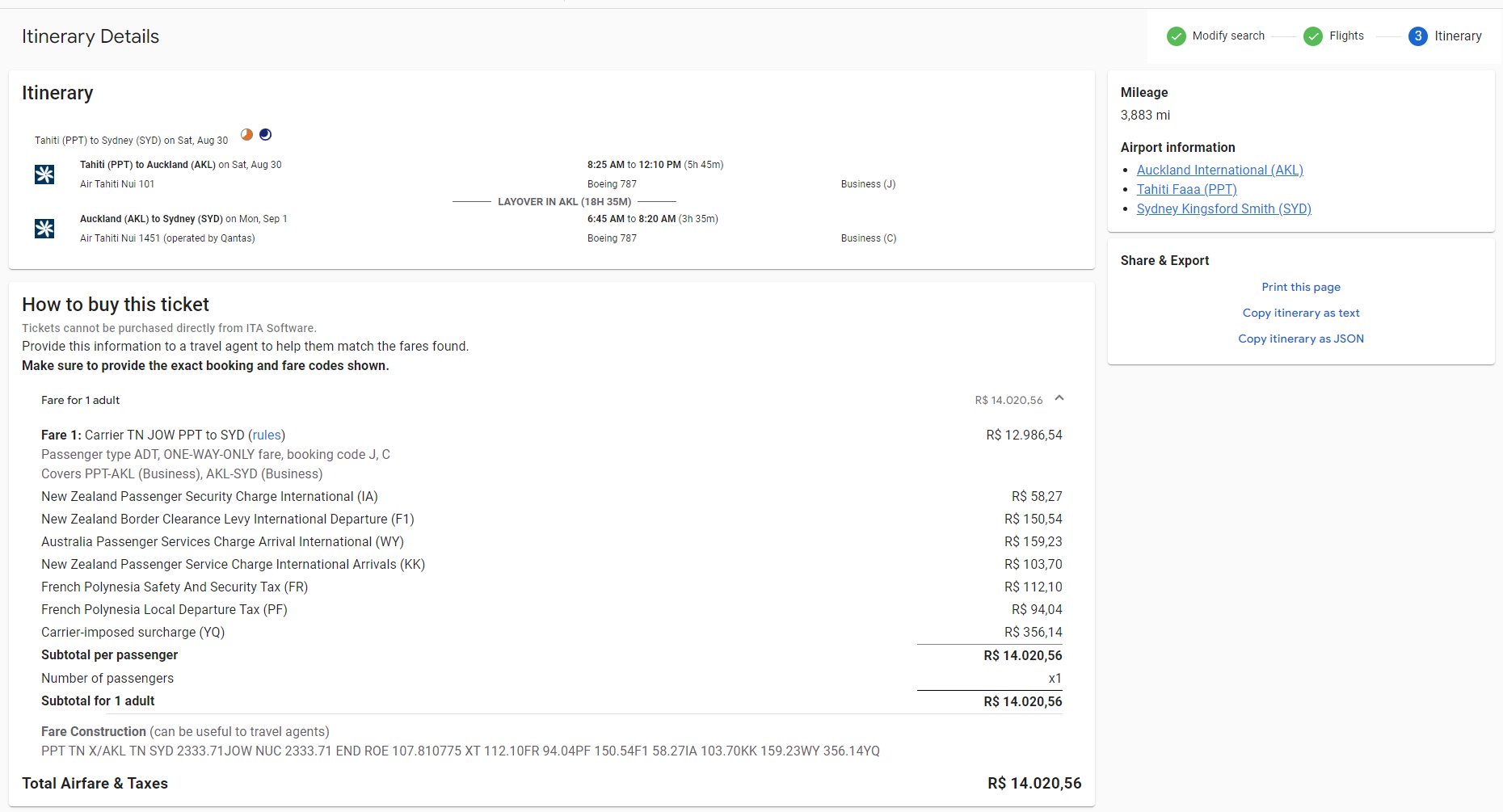Click the Flights step green checkmark icon
The image size is (1503, 812).
pos(1313,36)
